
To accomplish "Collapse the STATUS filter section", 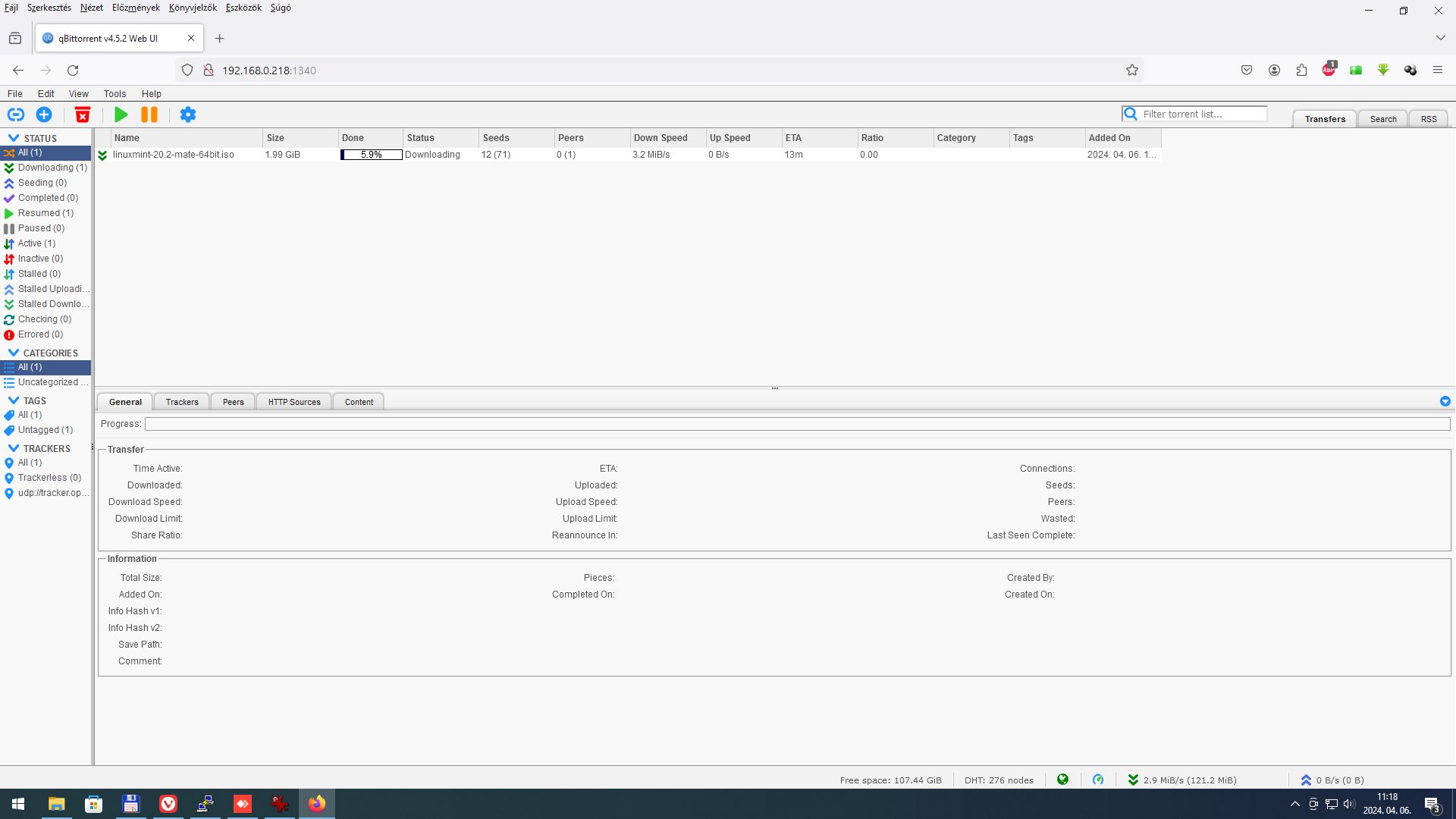I will 14,138.
